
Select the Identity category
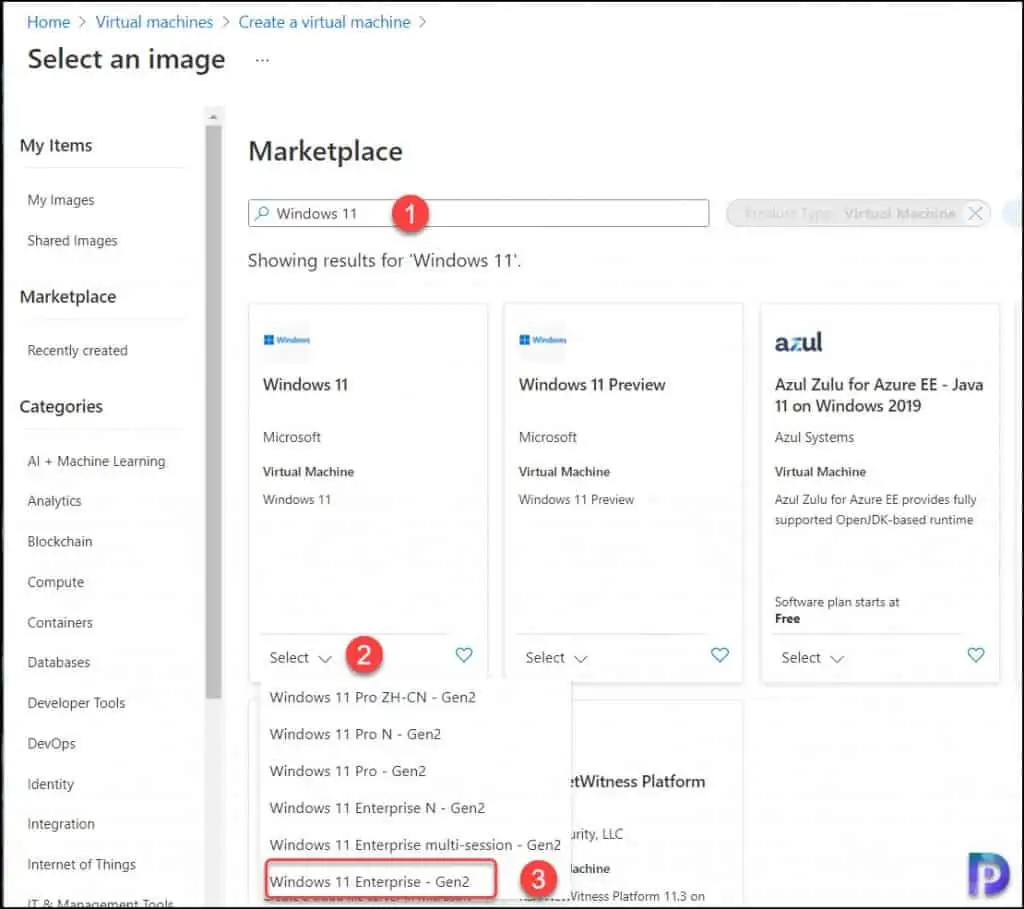click(x=50, y=784)
